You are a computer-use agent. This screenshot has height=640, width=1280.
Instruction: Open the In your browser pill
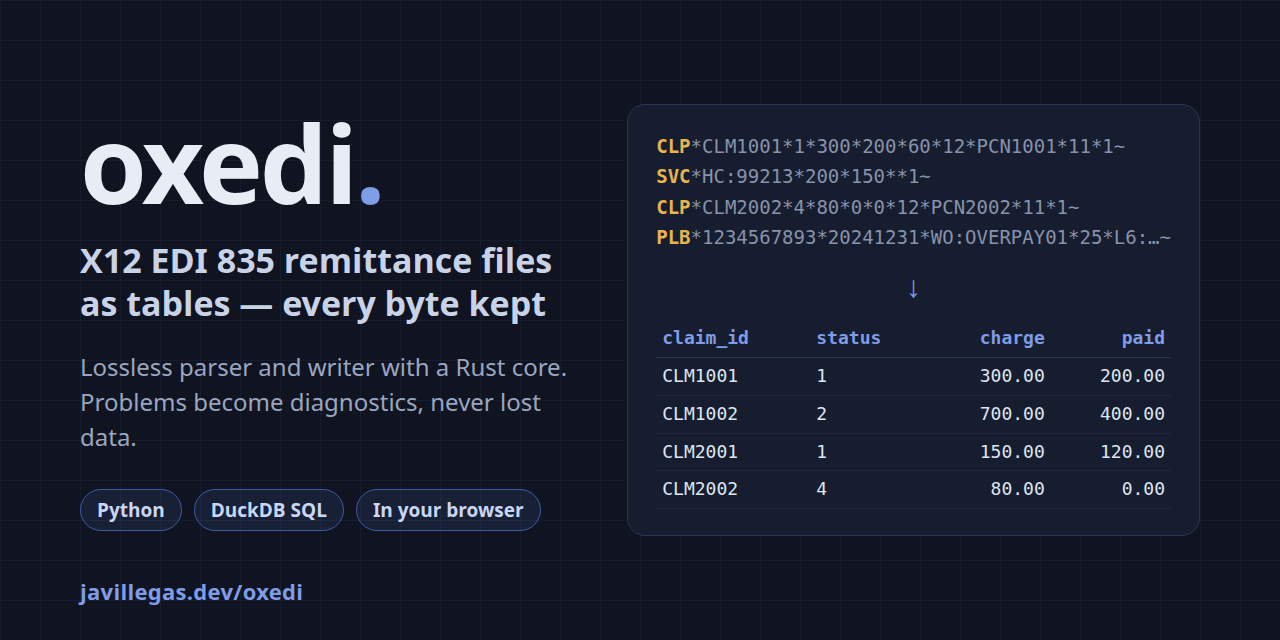coord(448,510)
